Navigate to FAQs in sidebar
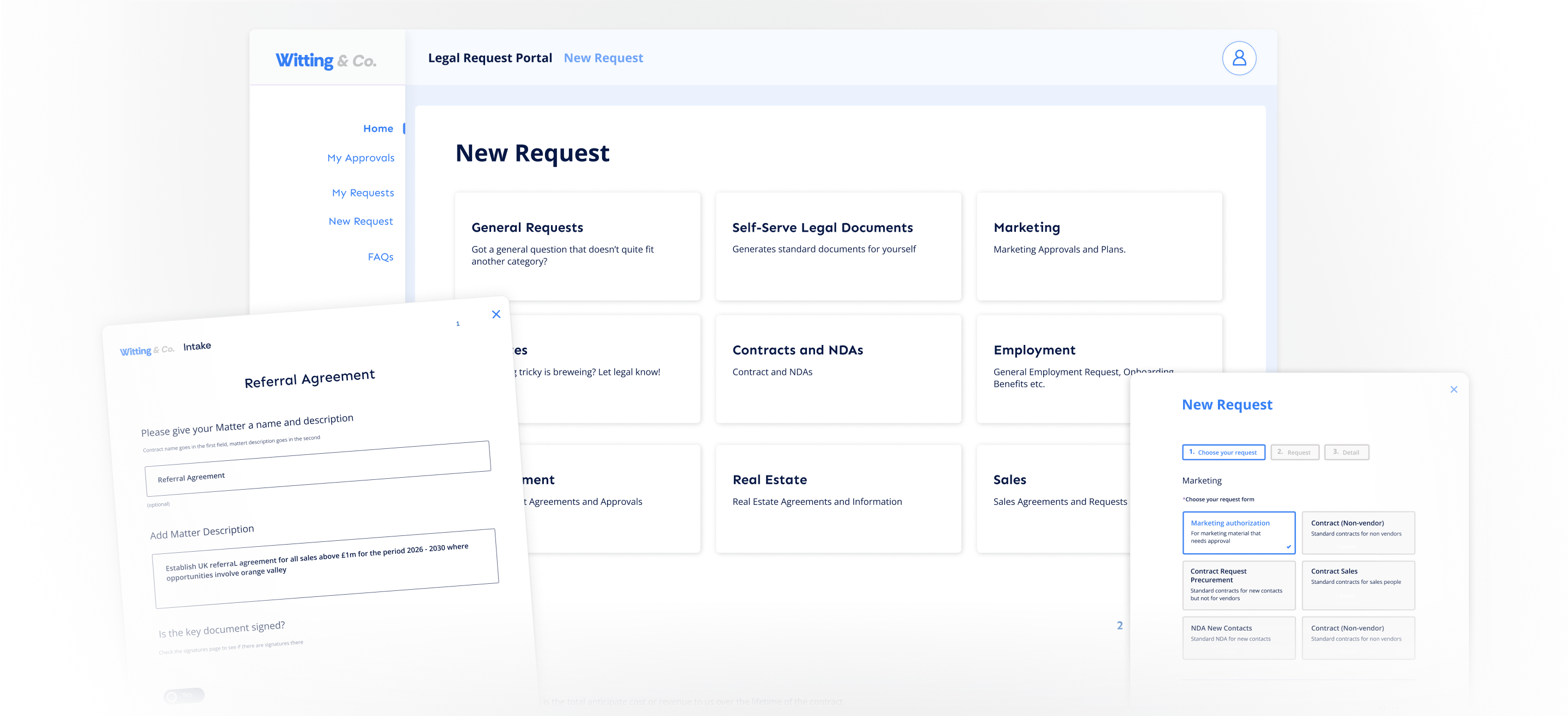The image size is (1568, 716). pyautogui.click(x=380, y=257)
